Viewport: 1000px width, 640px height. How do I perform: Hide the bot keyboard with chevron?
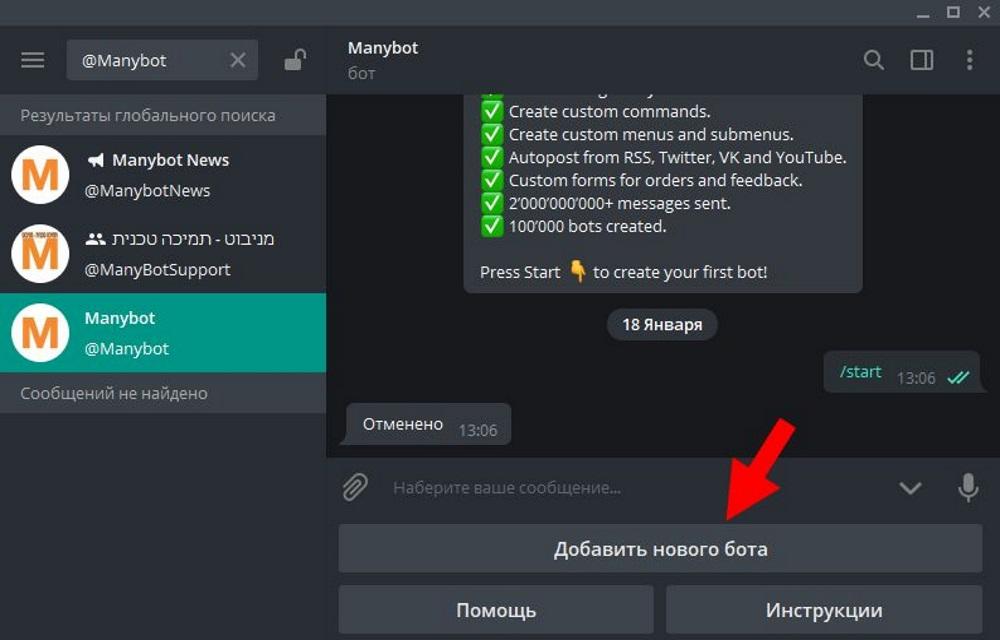[910, 488]
